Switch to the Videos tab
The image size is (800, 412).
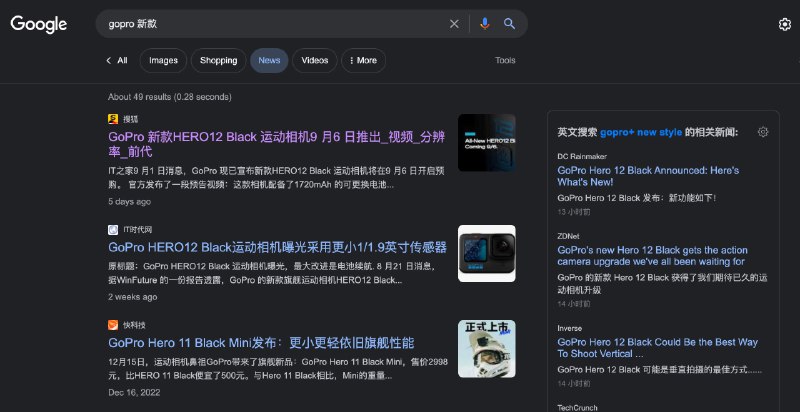tap(315, 61)
